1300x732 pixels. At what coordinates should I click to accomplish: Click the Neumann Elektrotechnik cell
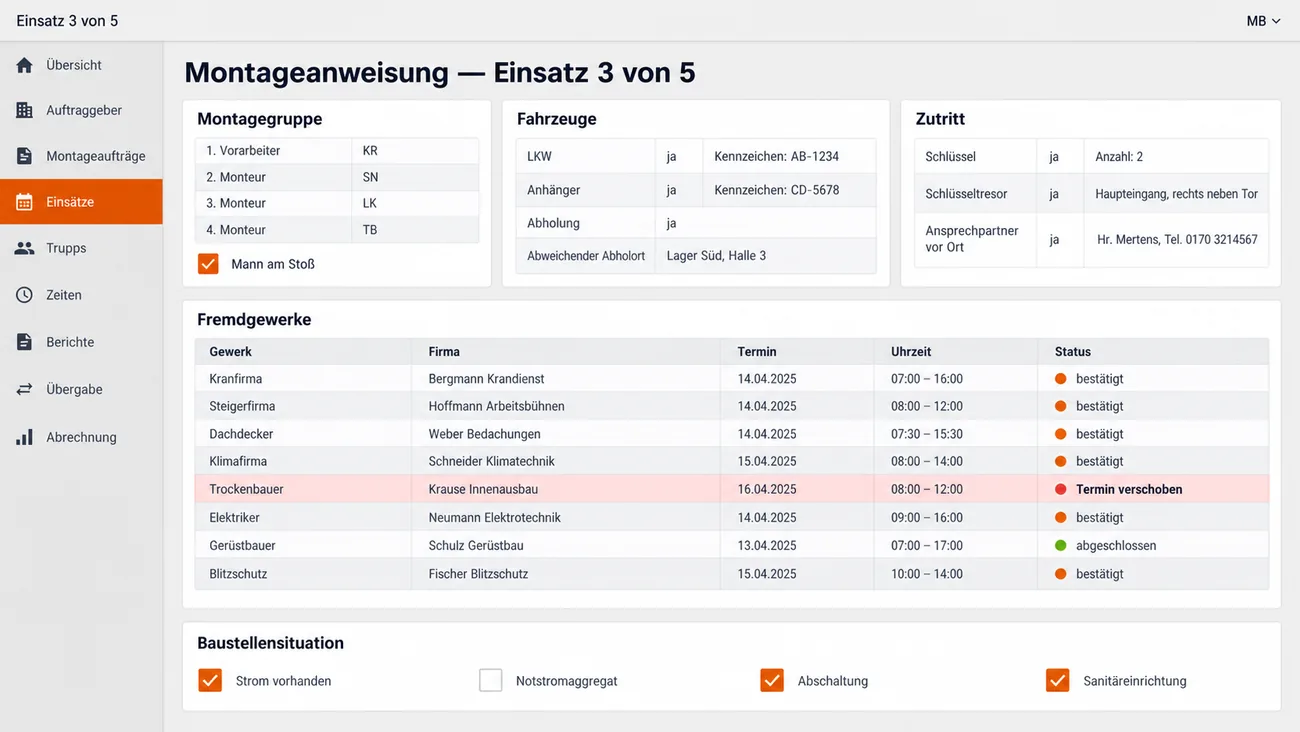tap(566, 517)
